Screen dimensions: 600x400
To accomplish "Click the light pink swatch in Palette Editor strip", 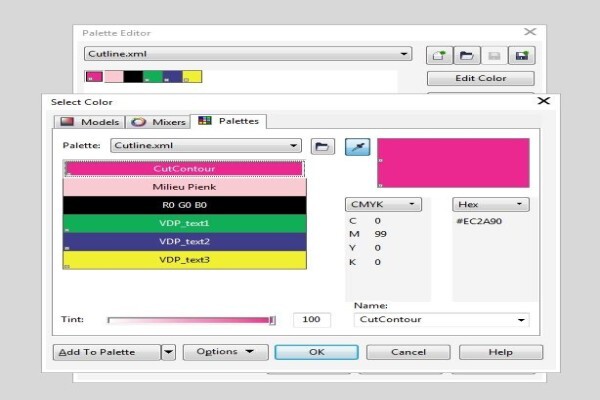I will [x=114, y=77].
